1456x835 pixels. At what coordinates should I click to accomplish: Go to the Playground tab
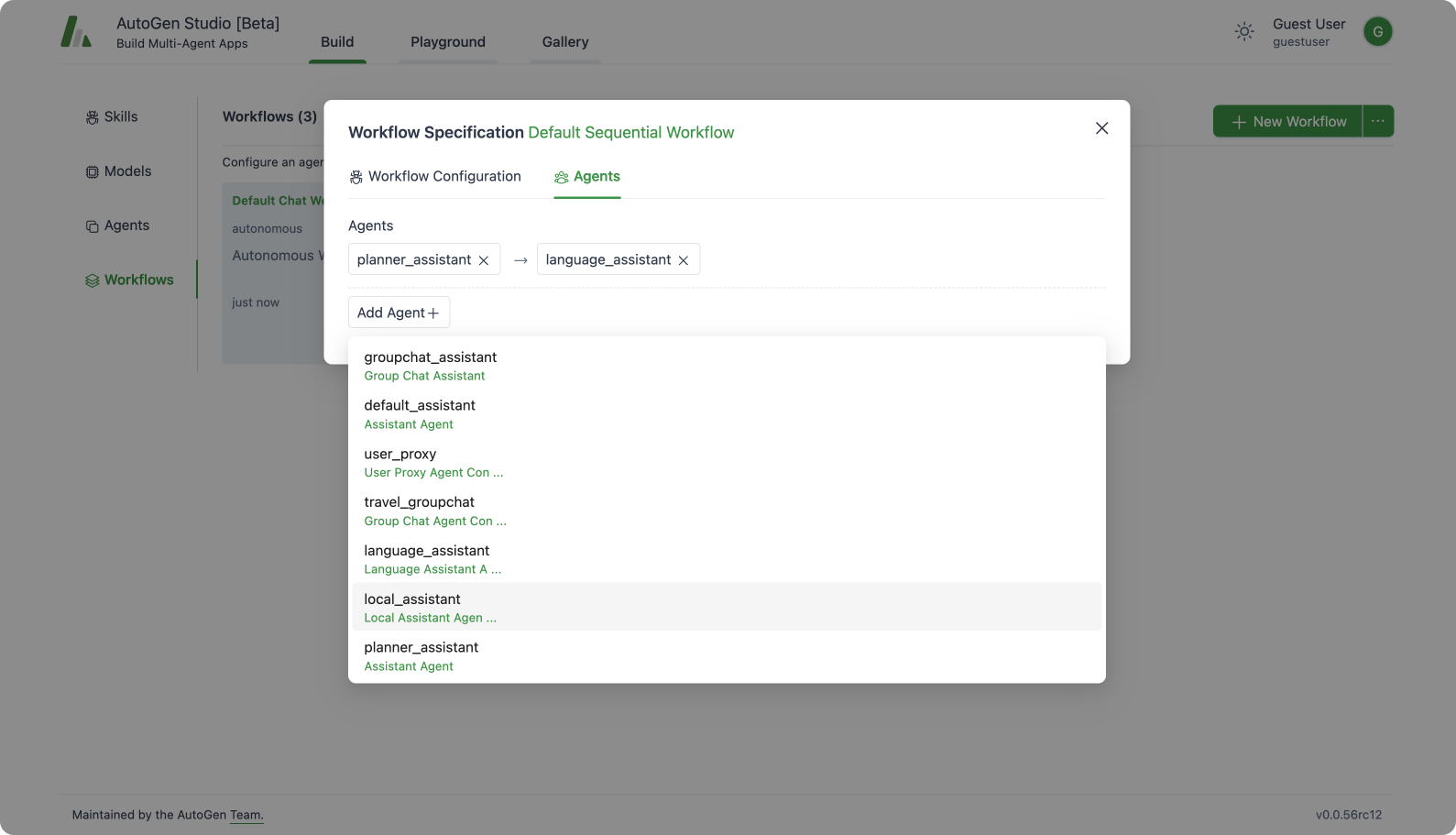(x=448, y=42)
